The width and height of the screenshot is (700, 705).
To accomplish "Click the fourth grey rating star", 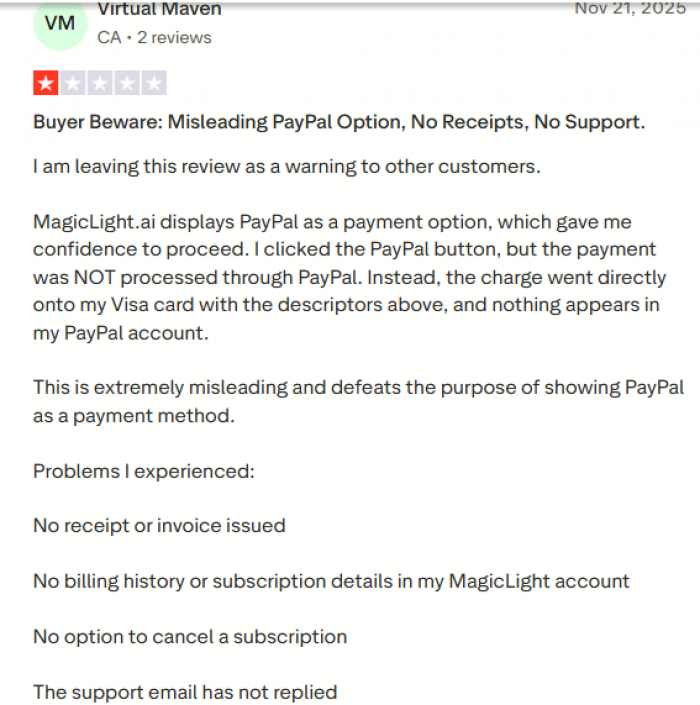I will 127,84.
